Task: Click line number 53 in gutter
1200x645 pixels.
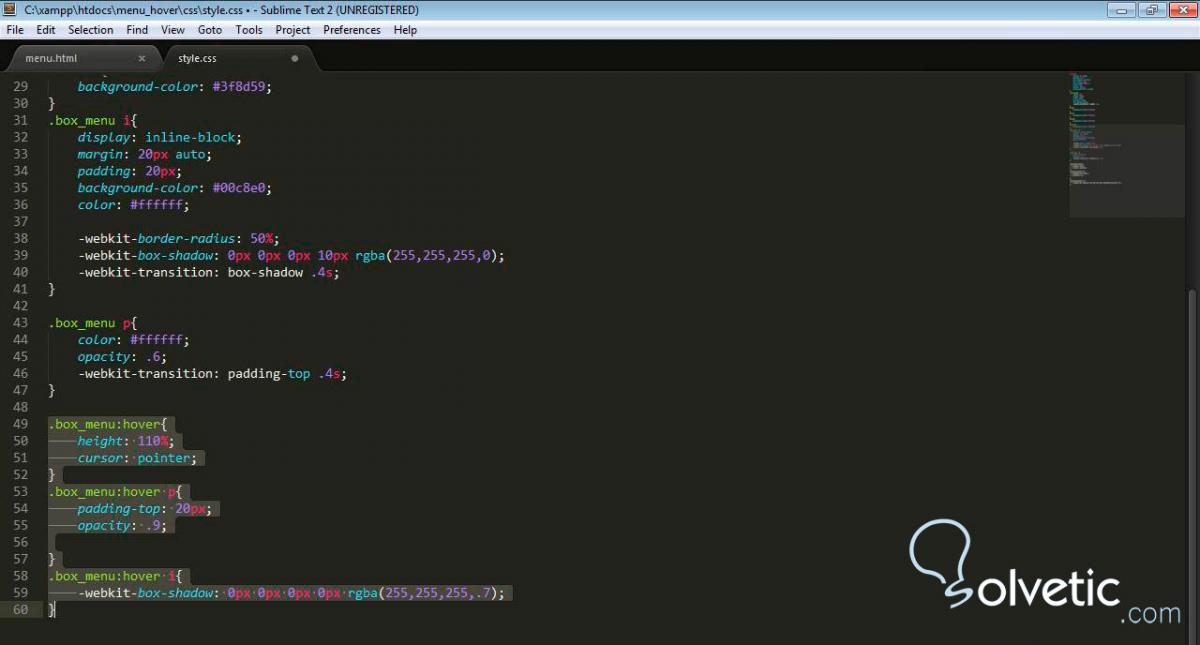Action: pyautogui.click(x=21, y=492)
